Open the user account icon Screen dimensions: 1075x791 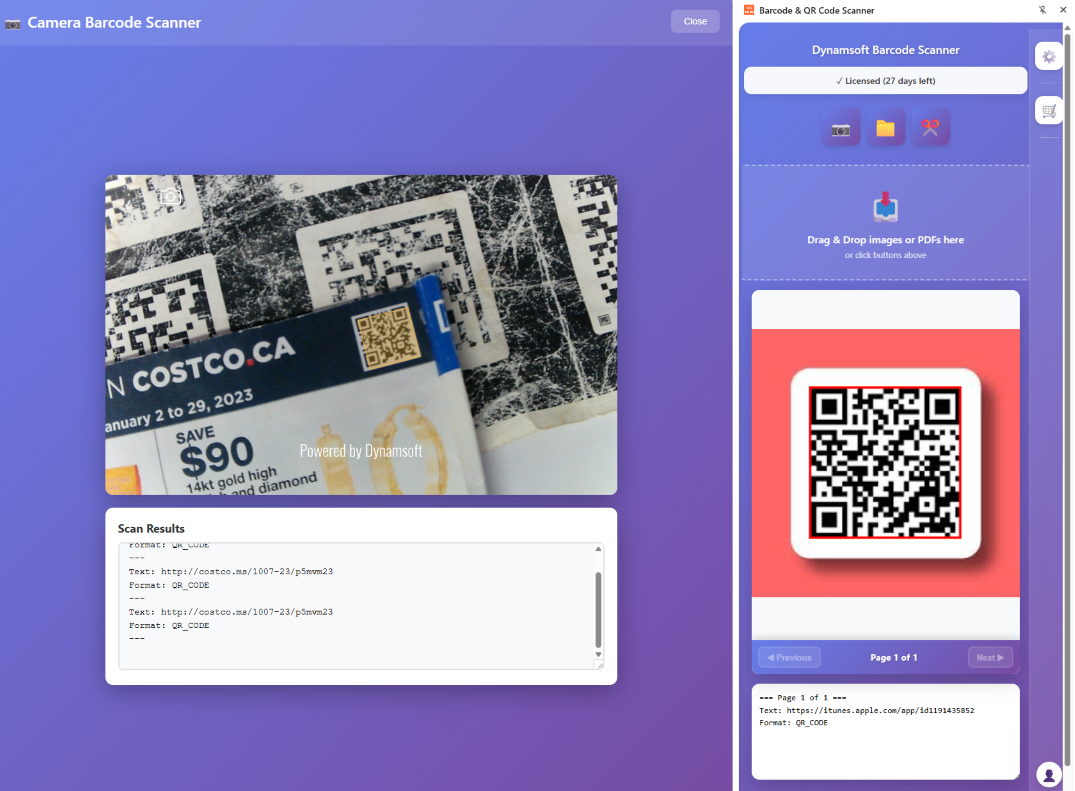pyautogui.click(x=1048, y=774)
